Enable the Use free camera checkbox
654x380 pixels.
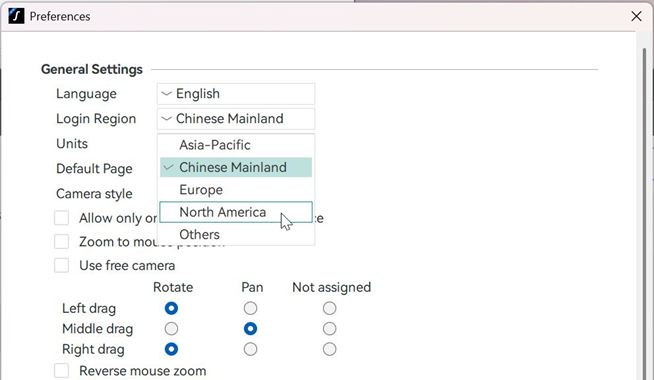[x=61, y=265]
